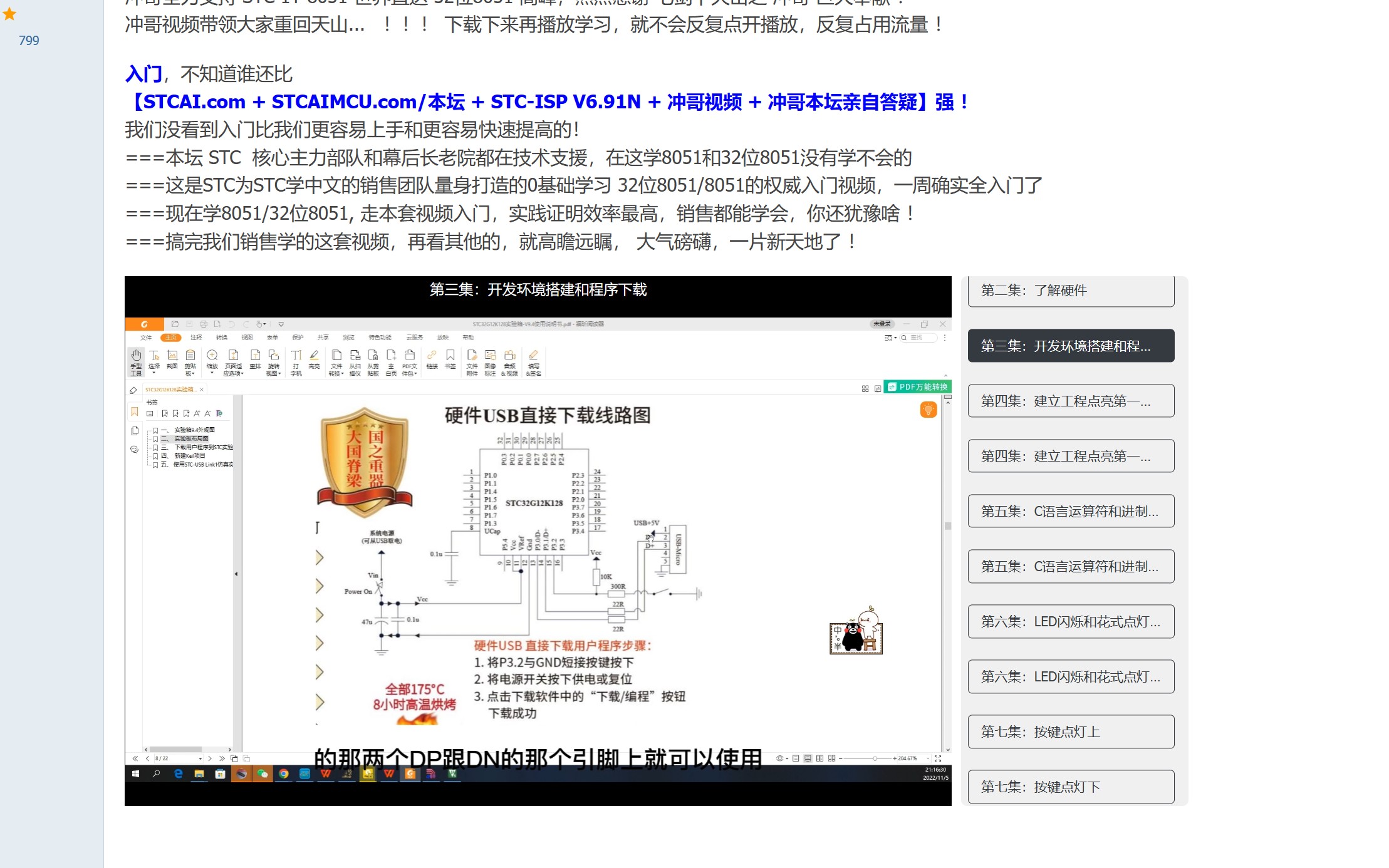Select the 打字机 typewriter tool

[296, 363]
